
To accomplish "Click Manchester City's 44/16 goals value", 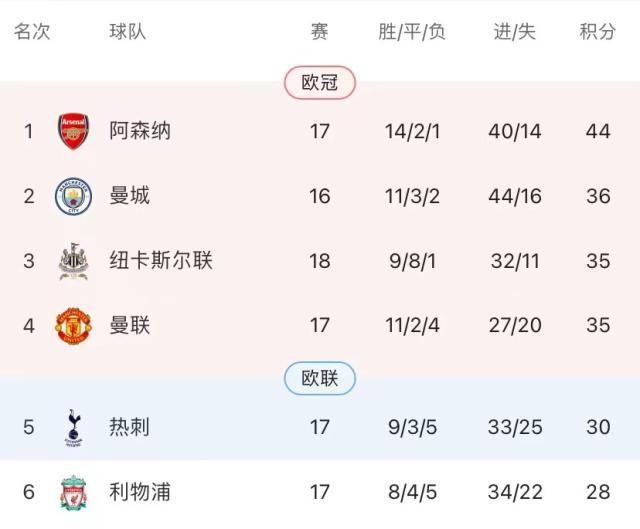I will tap(517, 196).
